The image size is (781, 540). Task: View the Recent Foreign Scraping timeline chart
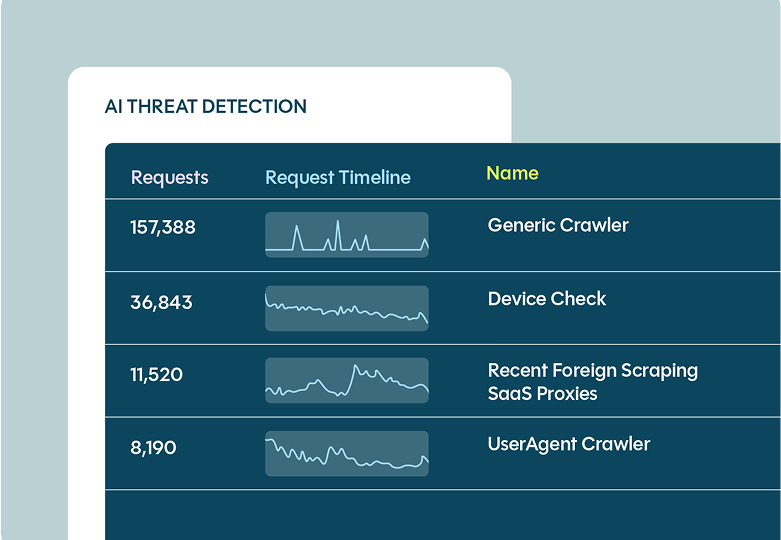347,381
